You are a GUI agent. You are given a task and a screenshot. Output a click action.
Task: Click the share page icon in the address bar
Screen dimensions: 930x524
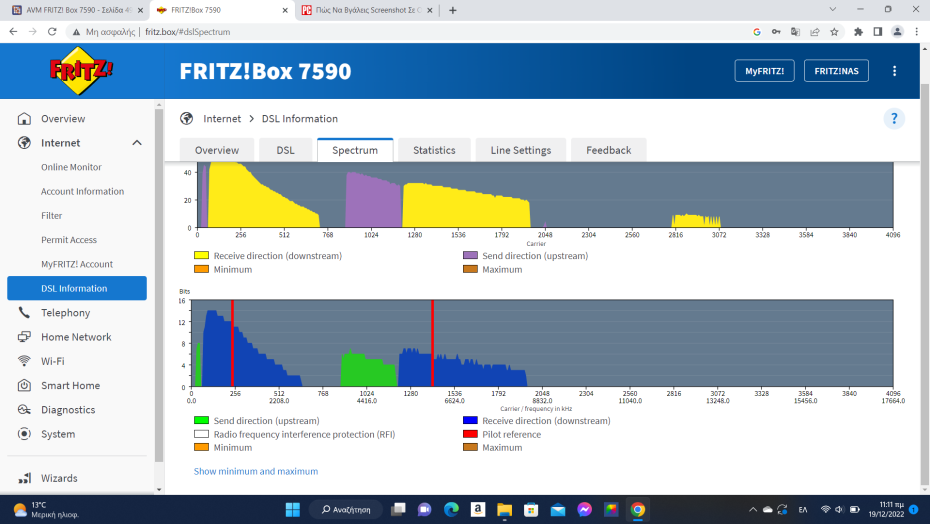[x=815, y=32]
